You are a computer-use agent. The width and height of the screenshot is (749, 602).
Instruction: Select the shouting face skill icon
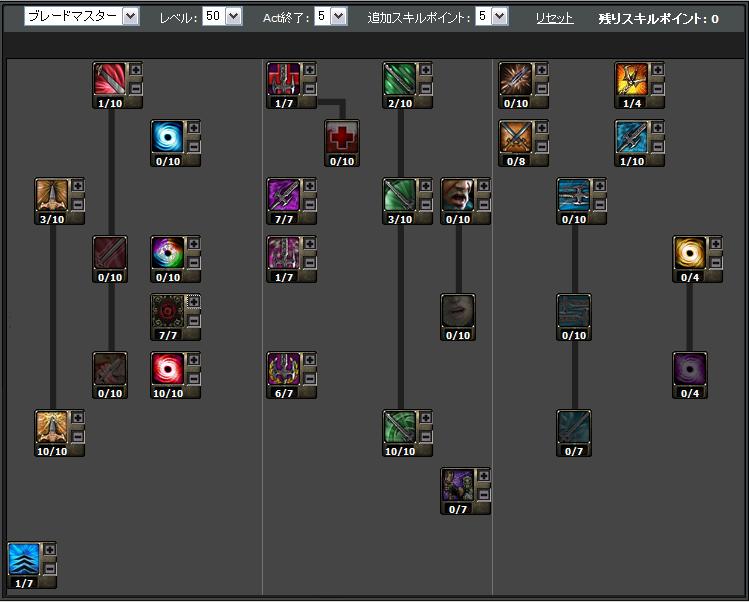(458, 195)
